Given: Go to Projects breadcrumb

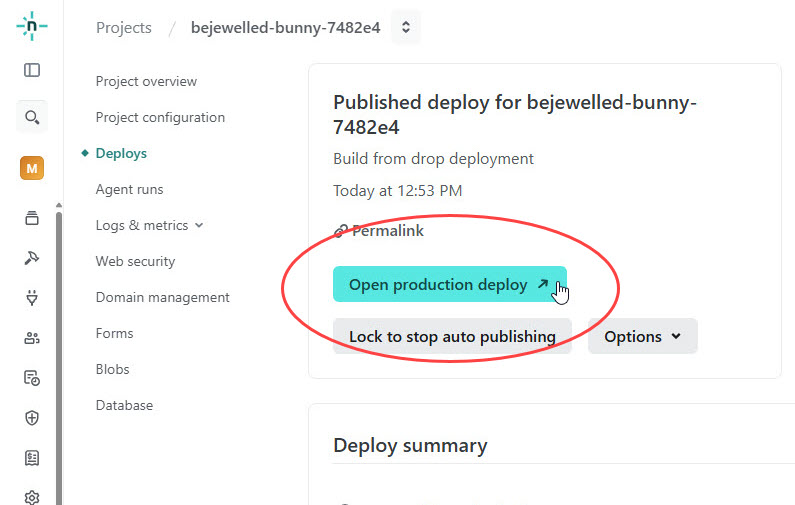Looking at the screenshot, I should pyautogui.click(x=124, y=27).
